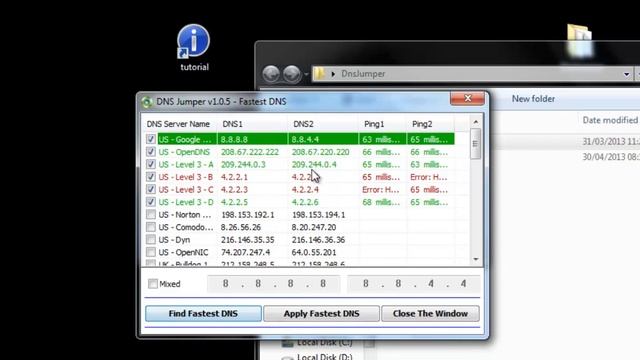Click the Local Disk (C:) drive icon
The width and height of the screenshot is (640, 360).
[288, 342]
